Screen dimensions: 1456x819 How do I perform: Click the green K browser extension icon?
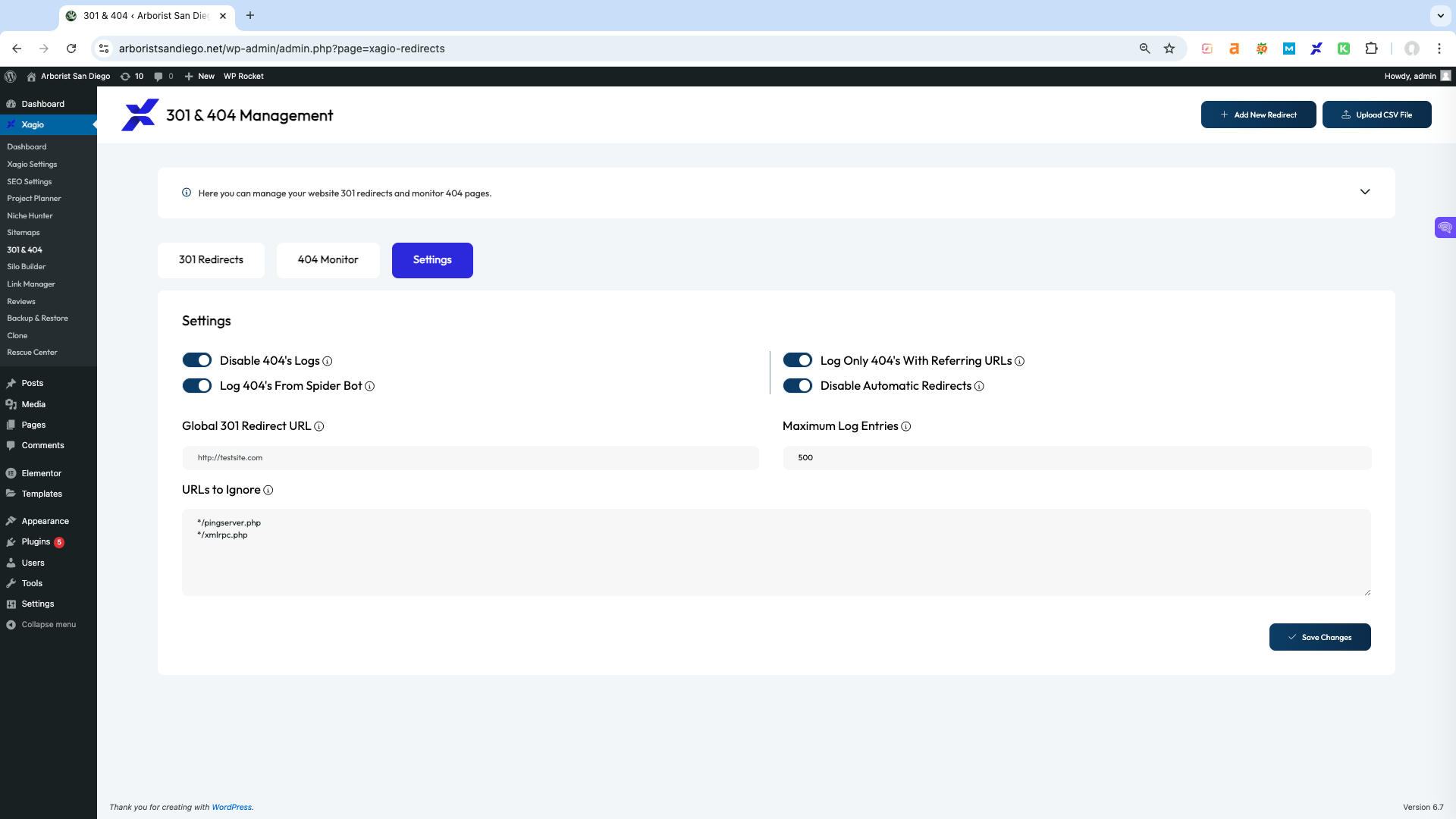tap(1344, 49)
